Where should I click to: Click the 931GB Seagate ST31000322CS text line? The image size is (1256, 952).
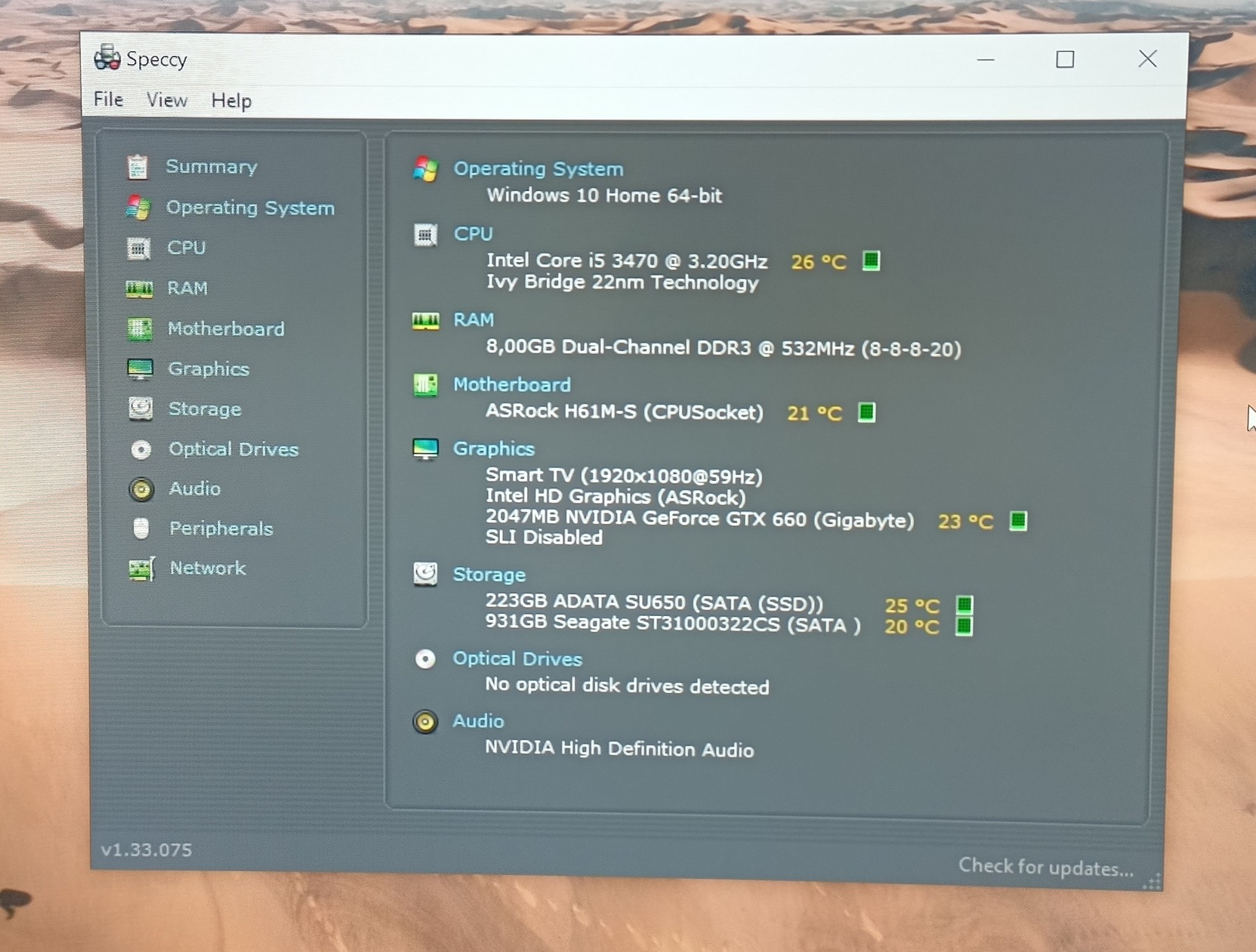(672, 624)
